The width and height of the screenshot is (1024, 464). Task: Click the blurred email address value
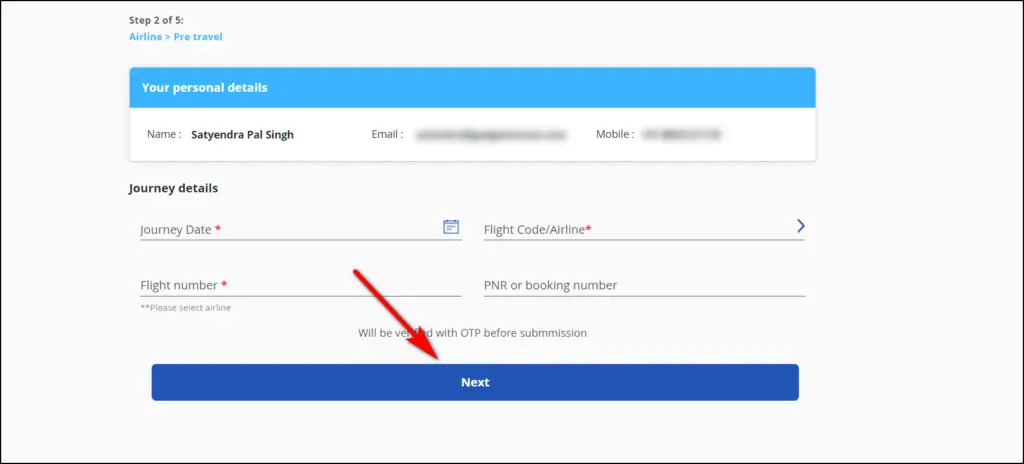click(x=490, y=135)
